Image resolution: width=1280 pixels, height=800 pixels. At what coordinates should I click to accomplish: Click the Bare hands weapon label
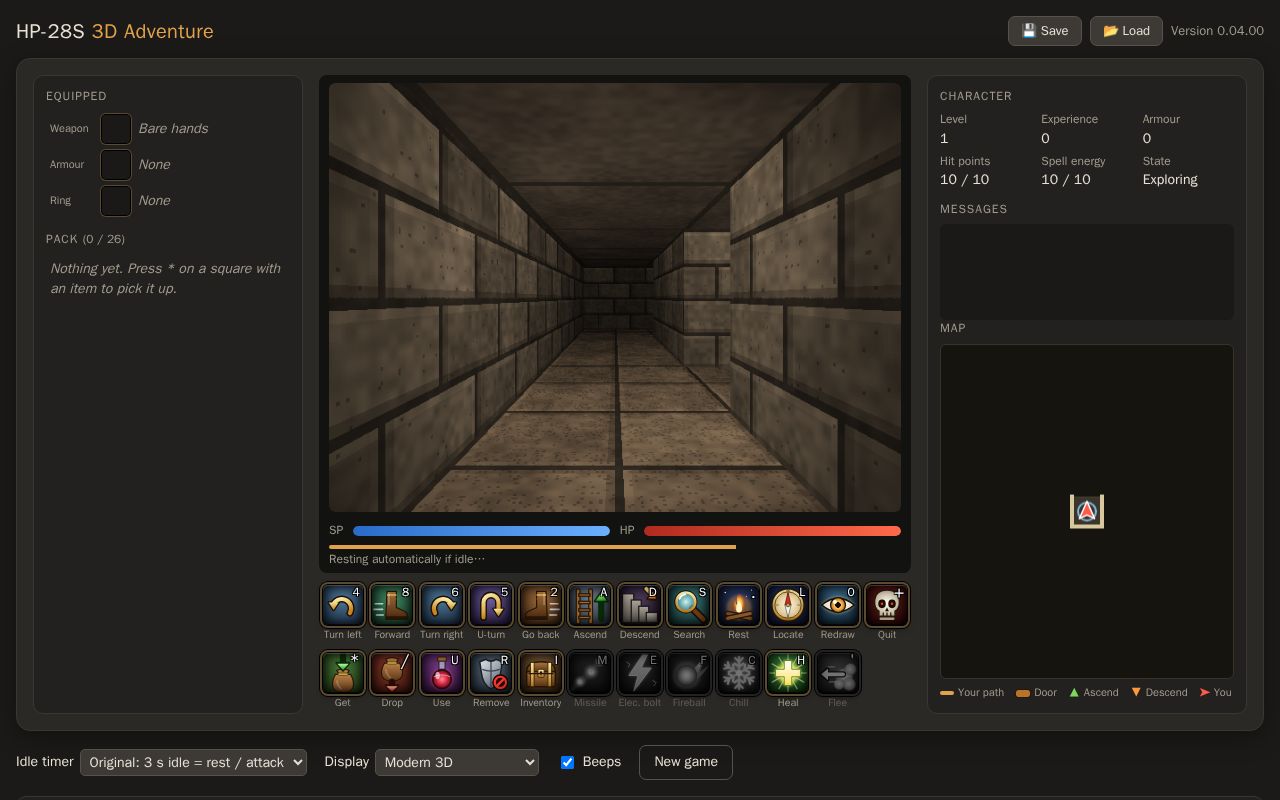[x=173, y=129]
